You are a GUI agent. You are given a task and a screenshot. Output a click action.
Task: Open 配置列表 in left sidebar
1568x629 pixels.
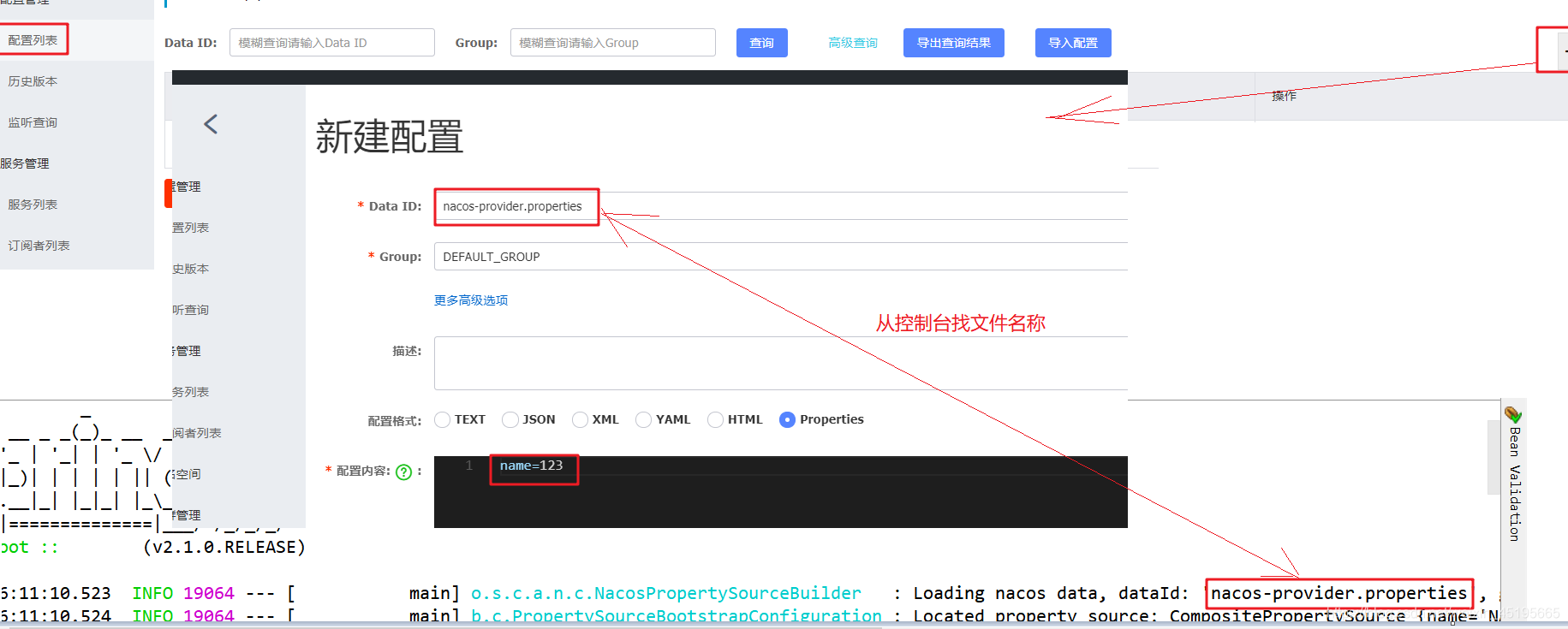[33, 40]
